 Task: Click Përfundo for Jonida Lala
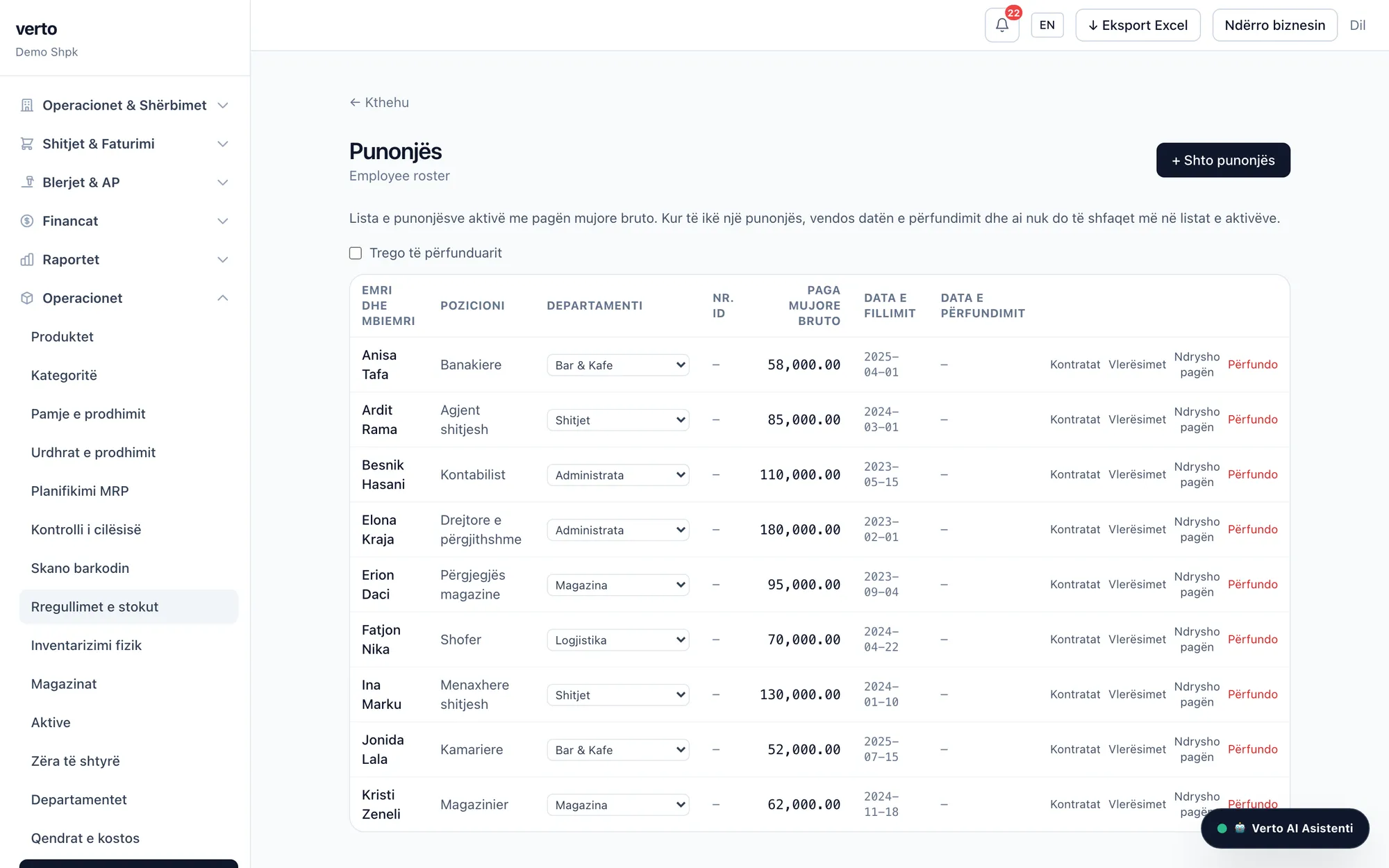point(1252,749)
